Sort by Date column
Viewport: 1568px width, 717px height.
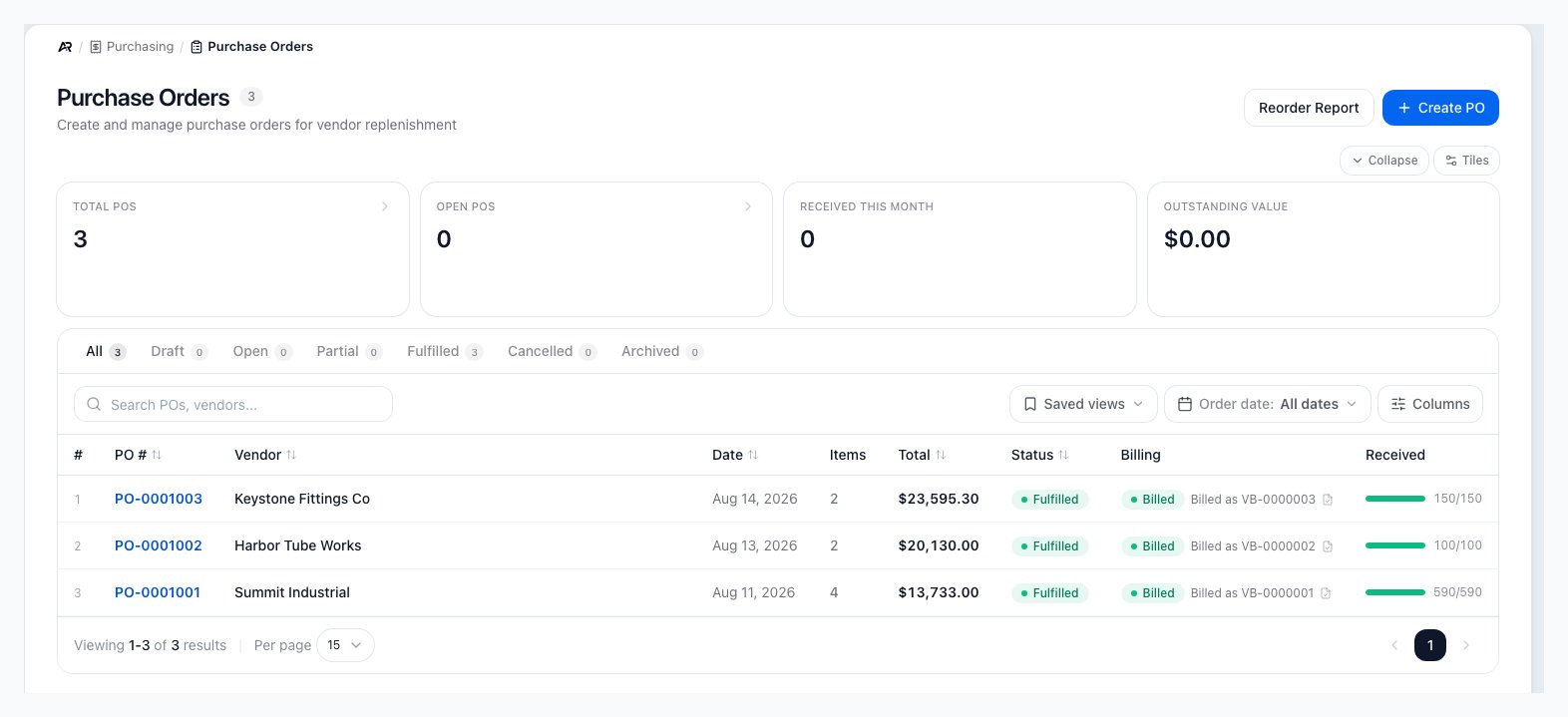[x=735, y=455]
